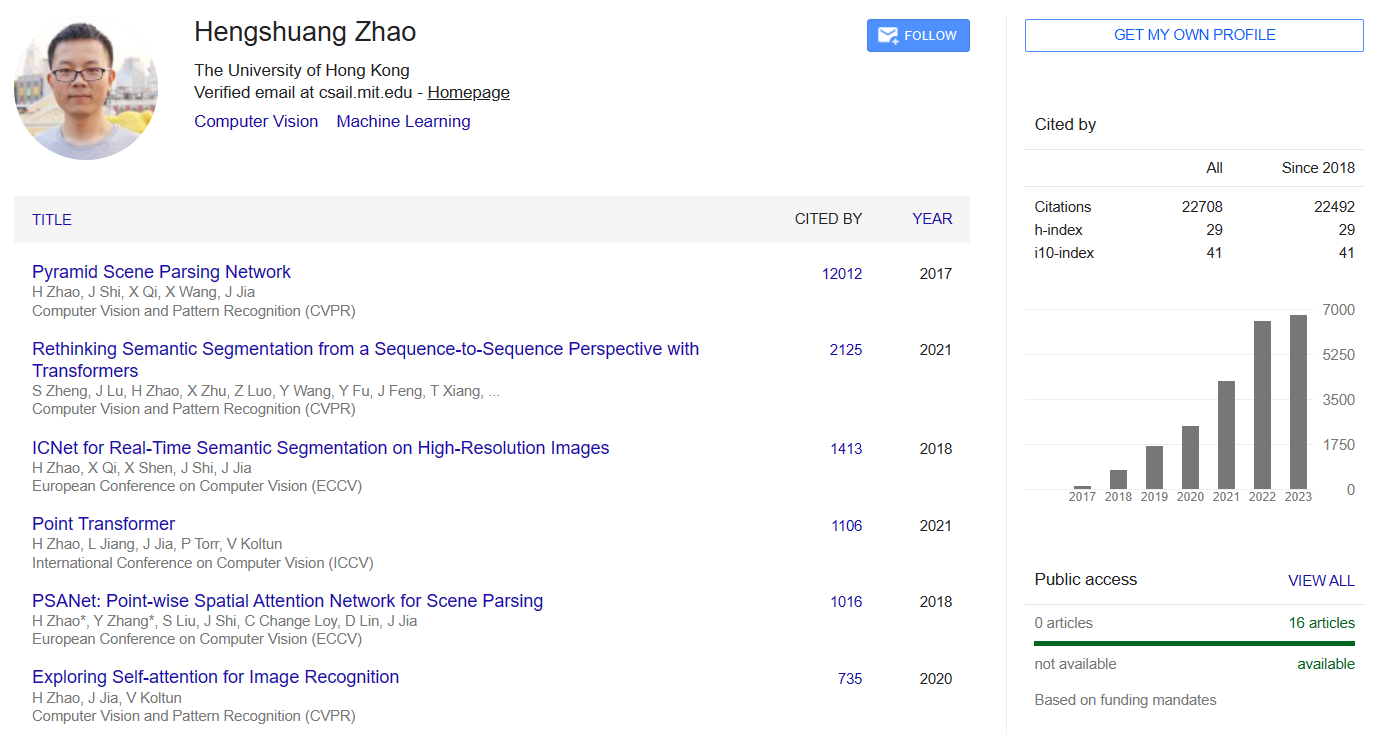This screenshot has height=735, width=1377.
Task: Click the 2022 citations bar in chart
Action: coord(1263,405)
